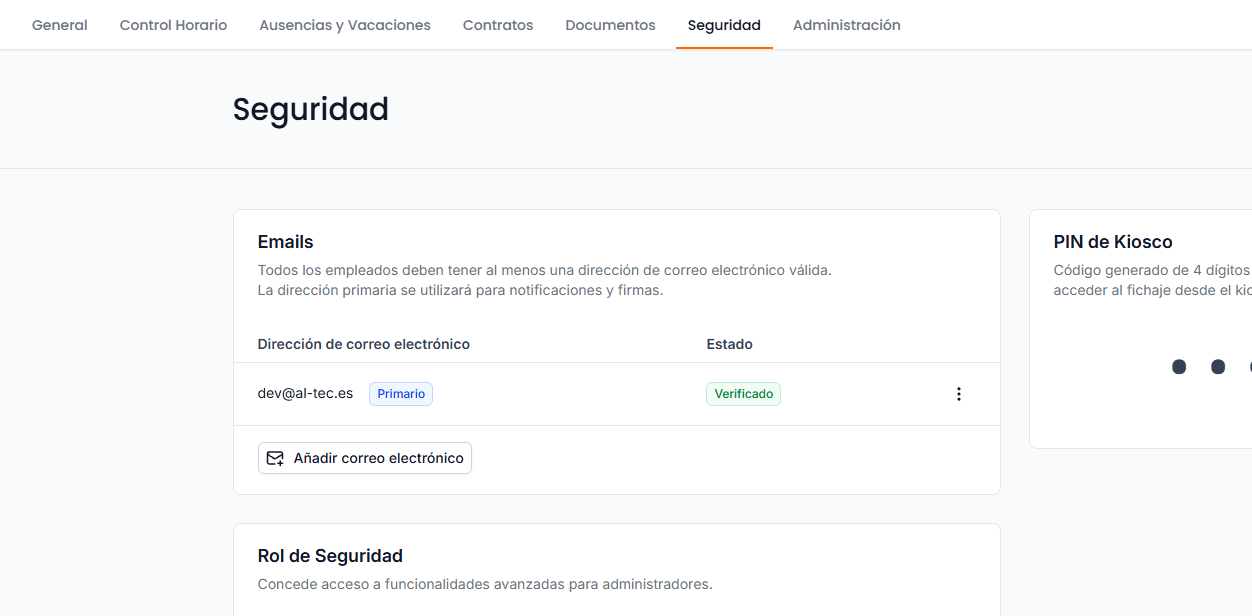Select the dev@al-tec.es email address
Viewport: 1252px width, 616px height.
tap(305, 394)
